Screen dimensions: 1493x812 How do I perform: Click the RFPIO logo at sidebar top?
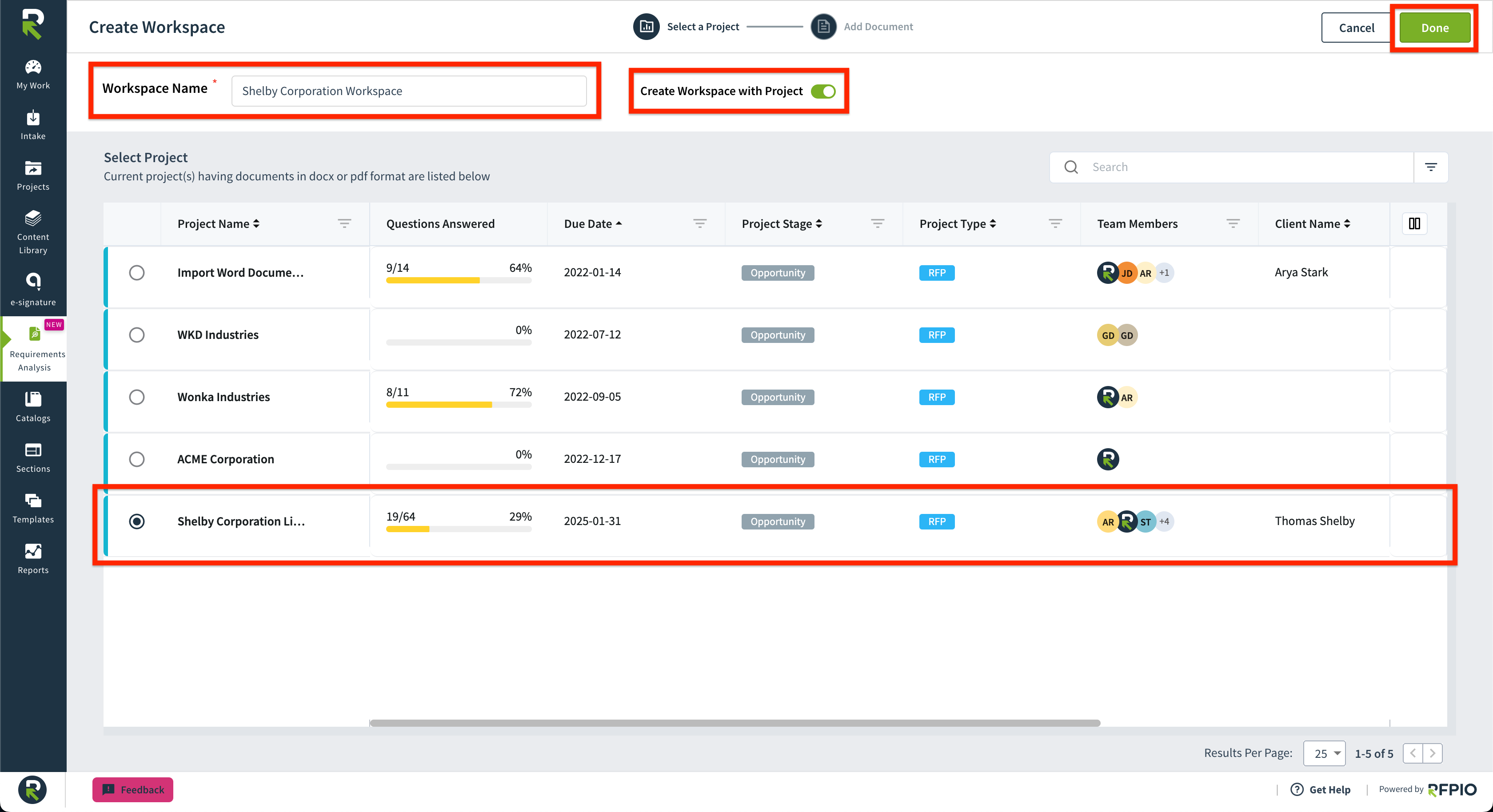pos(32,24)
